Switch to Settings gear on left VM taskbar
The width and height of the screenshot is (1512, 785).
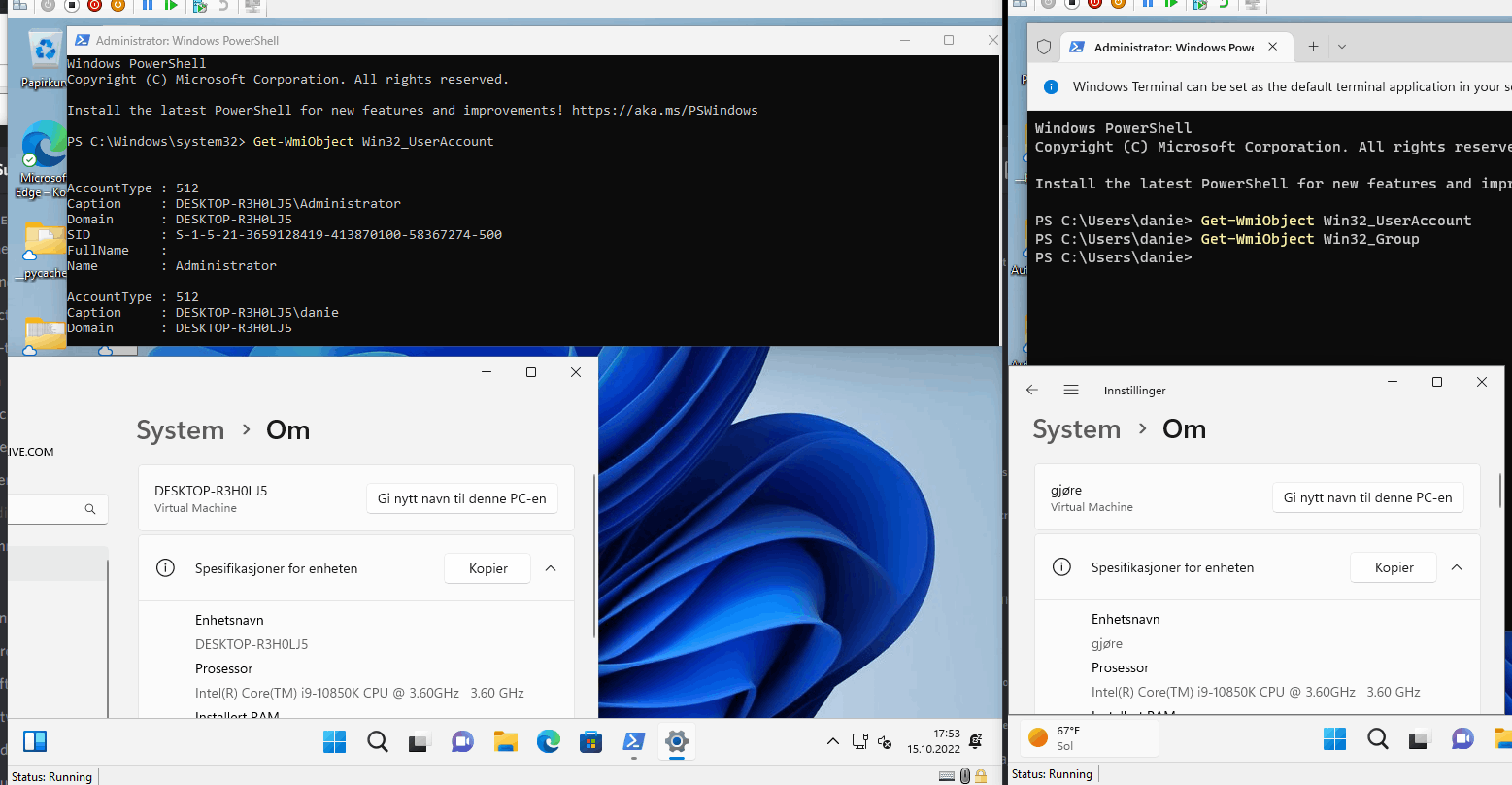(677, 741)
